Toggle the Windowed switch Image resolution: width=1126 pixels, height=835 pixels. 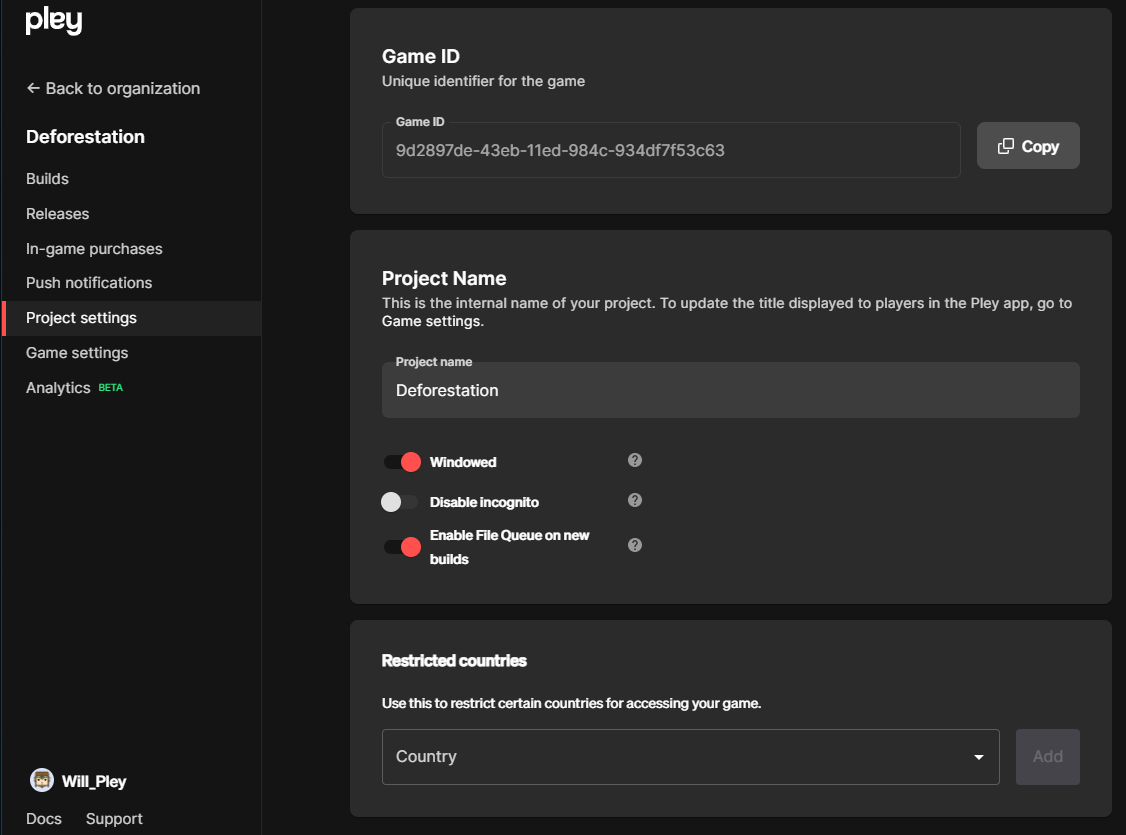(x=402, y=462)
